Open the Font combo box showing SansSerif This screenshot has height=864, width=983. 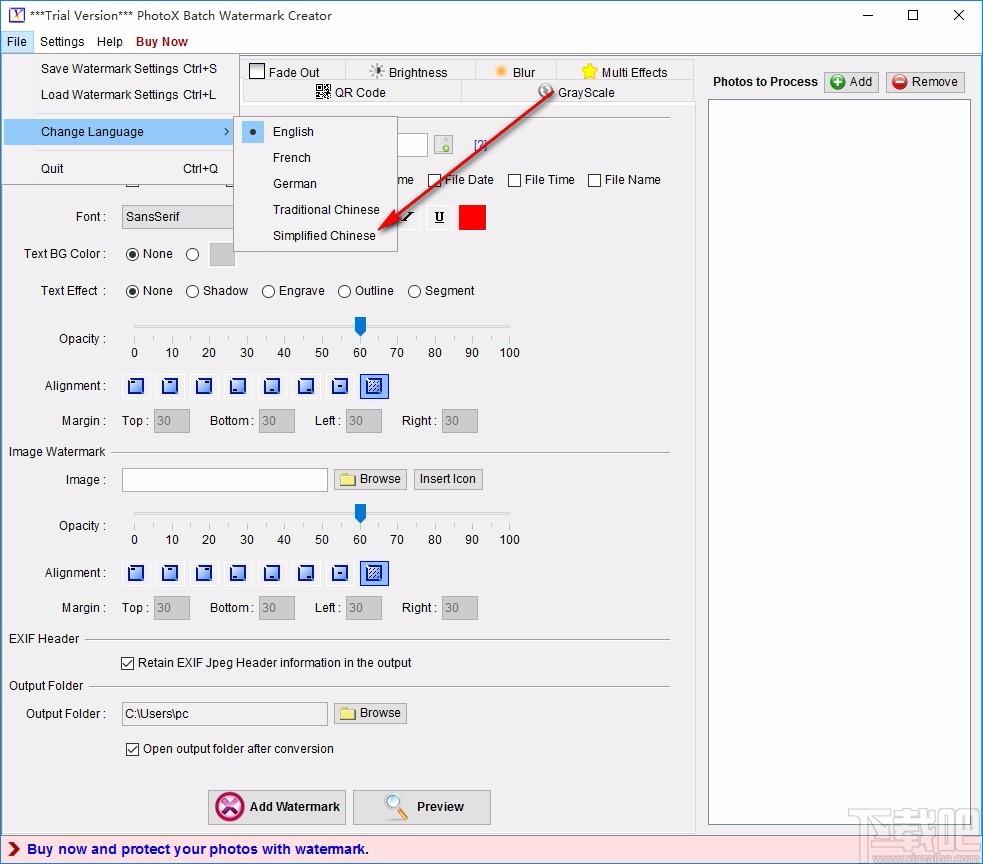[177, 217]
